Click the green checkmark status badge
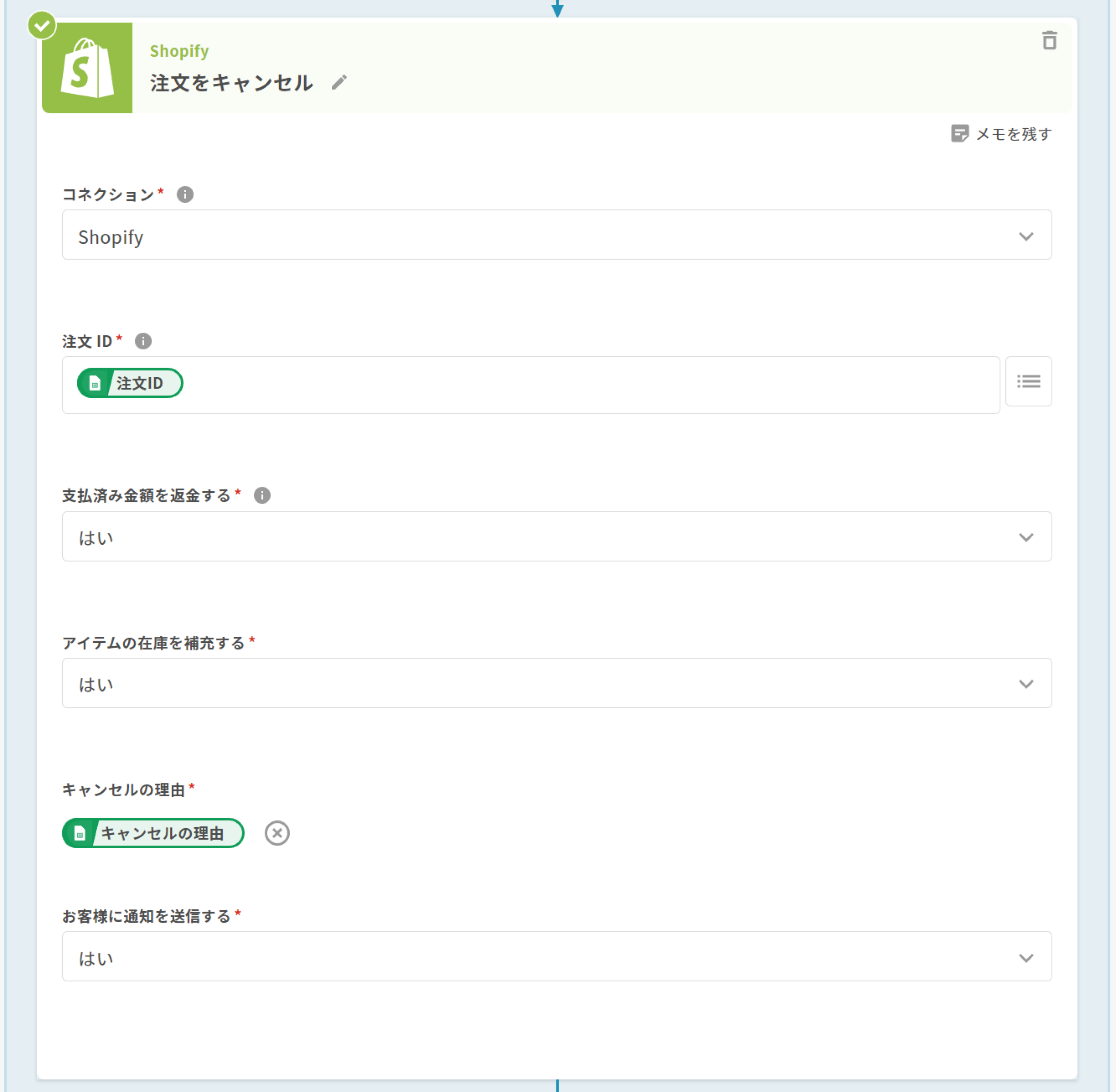Image resolution: width=1116 pixels, height=1092 pixels. click(x=42, y=25)
